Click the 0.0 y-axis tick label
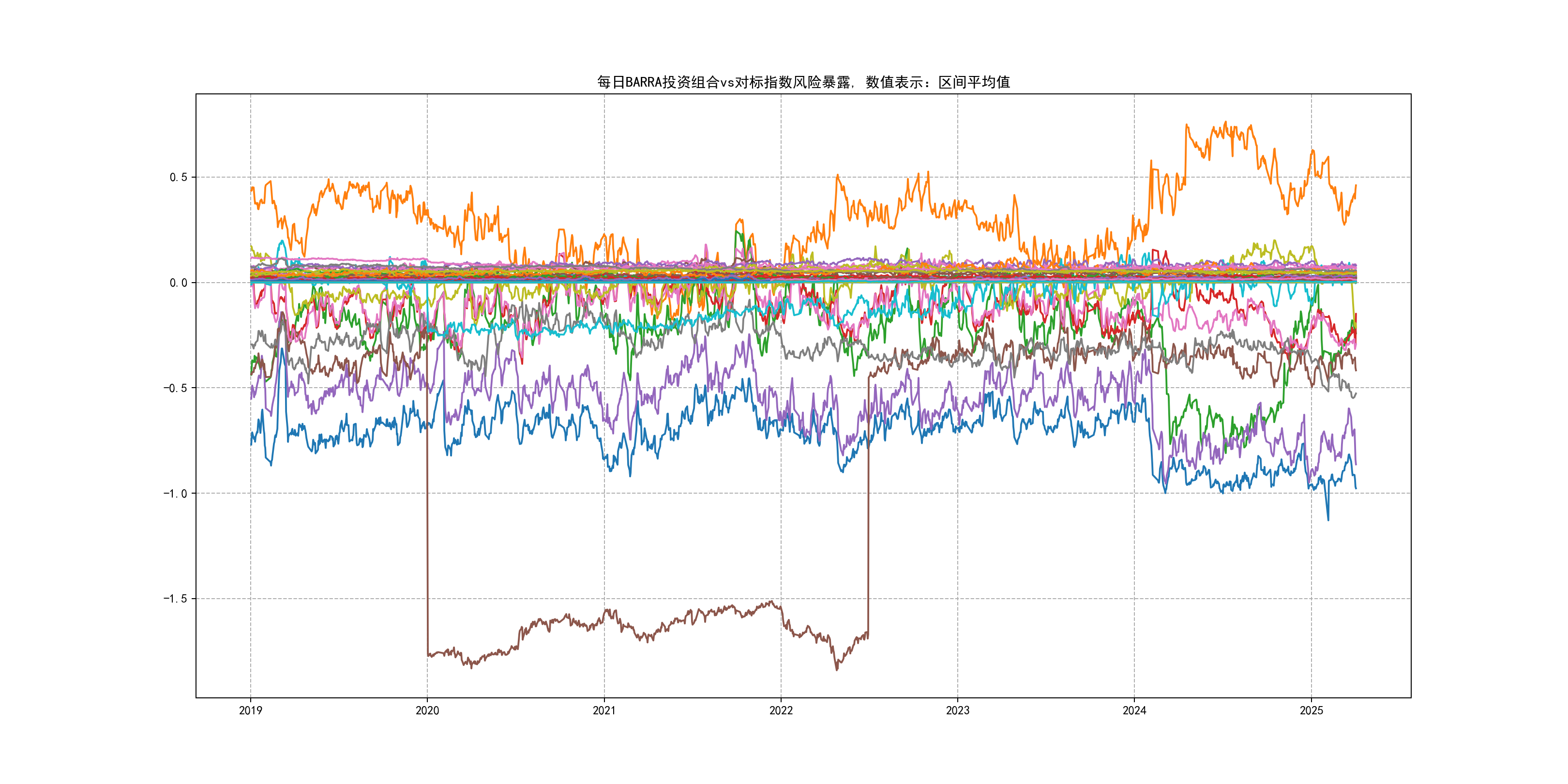This screenshot has height=784, width=1568. click(x=178, y=283)
